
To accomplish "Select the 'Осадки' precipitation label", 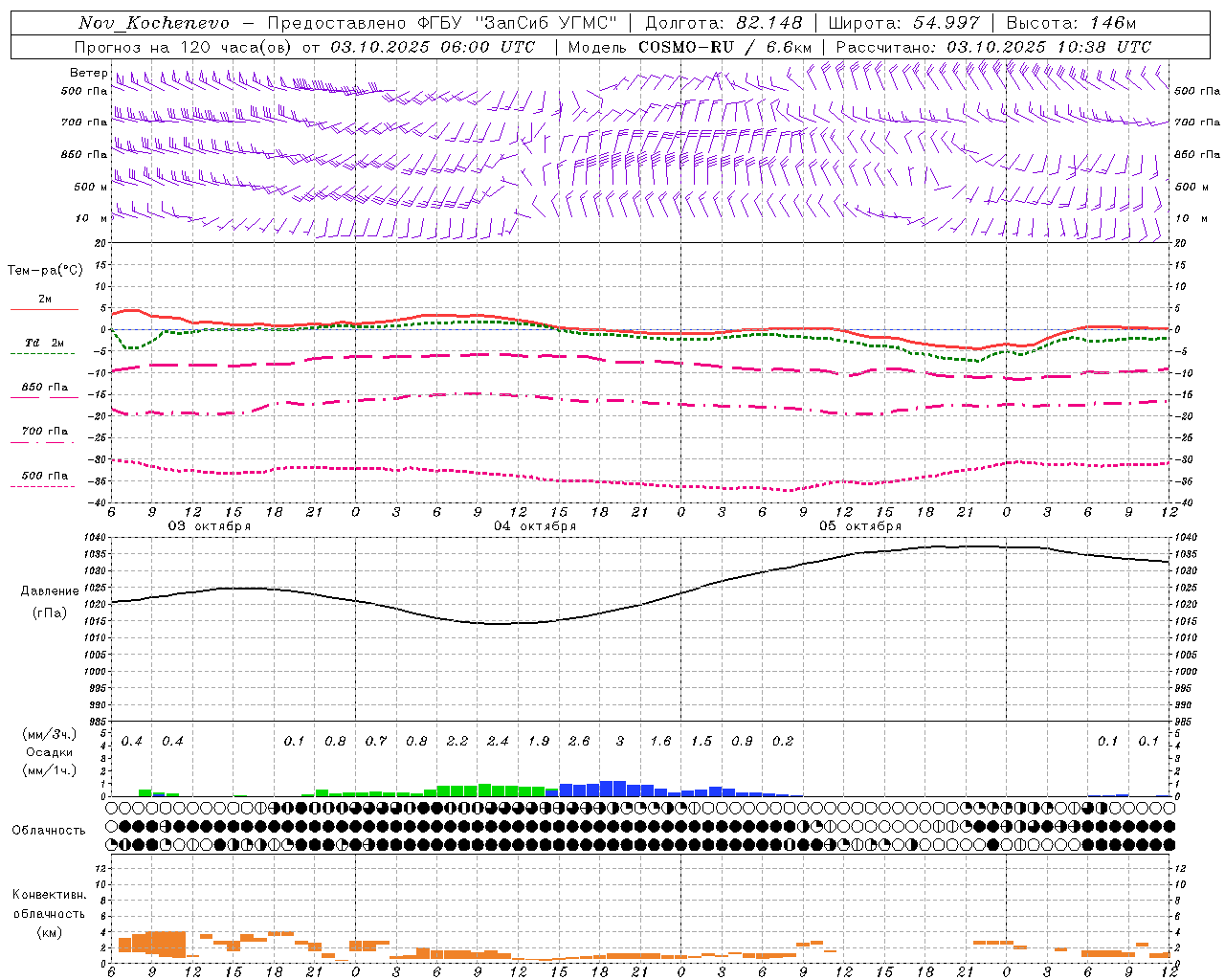I will coord(50,752).
